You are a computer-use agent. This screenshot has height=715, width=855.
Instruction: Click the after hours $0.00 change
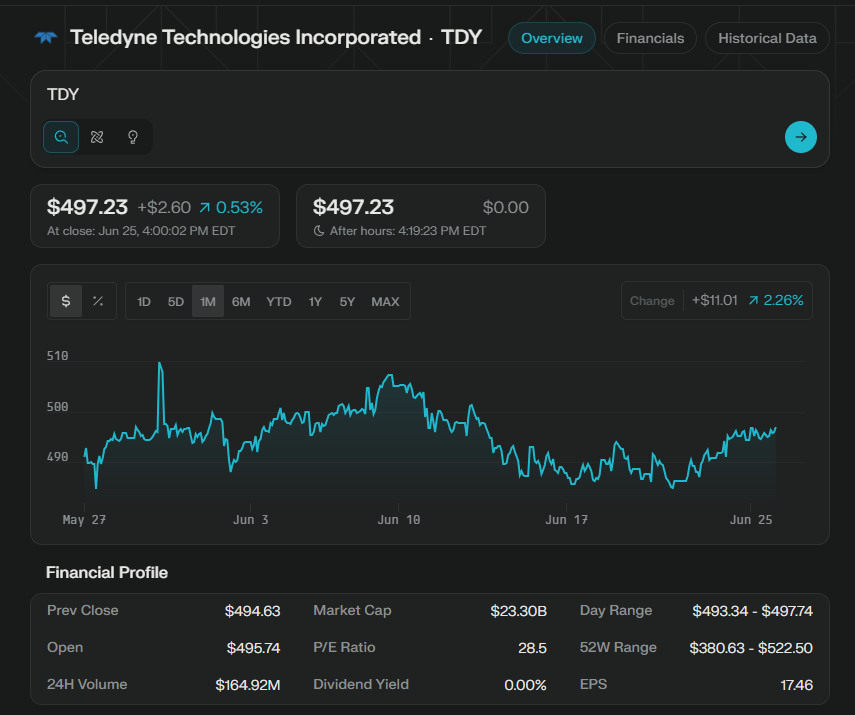505,207
